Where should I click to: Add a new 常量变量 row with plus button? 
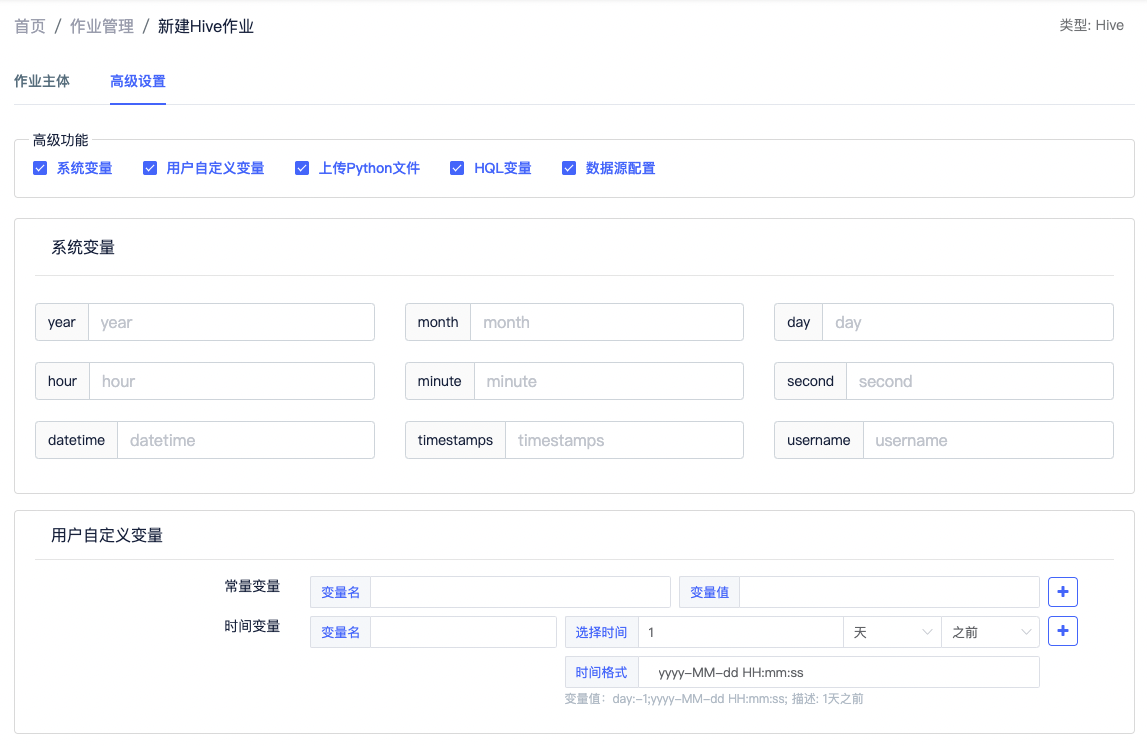[1062, 592]
